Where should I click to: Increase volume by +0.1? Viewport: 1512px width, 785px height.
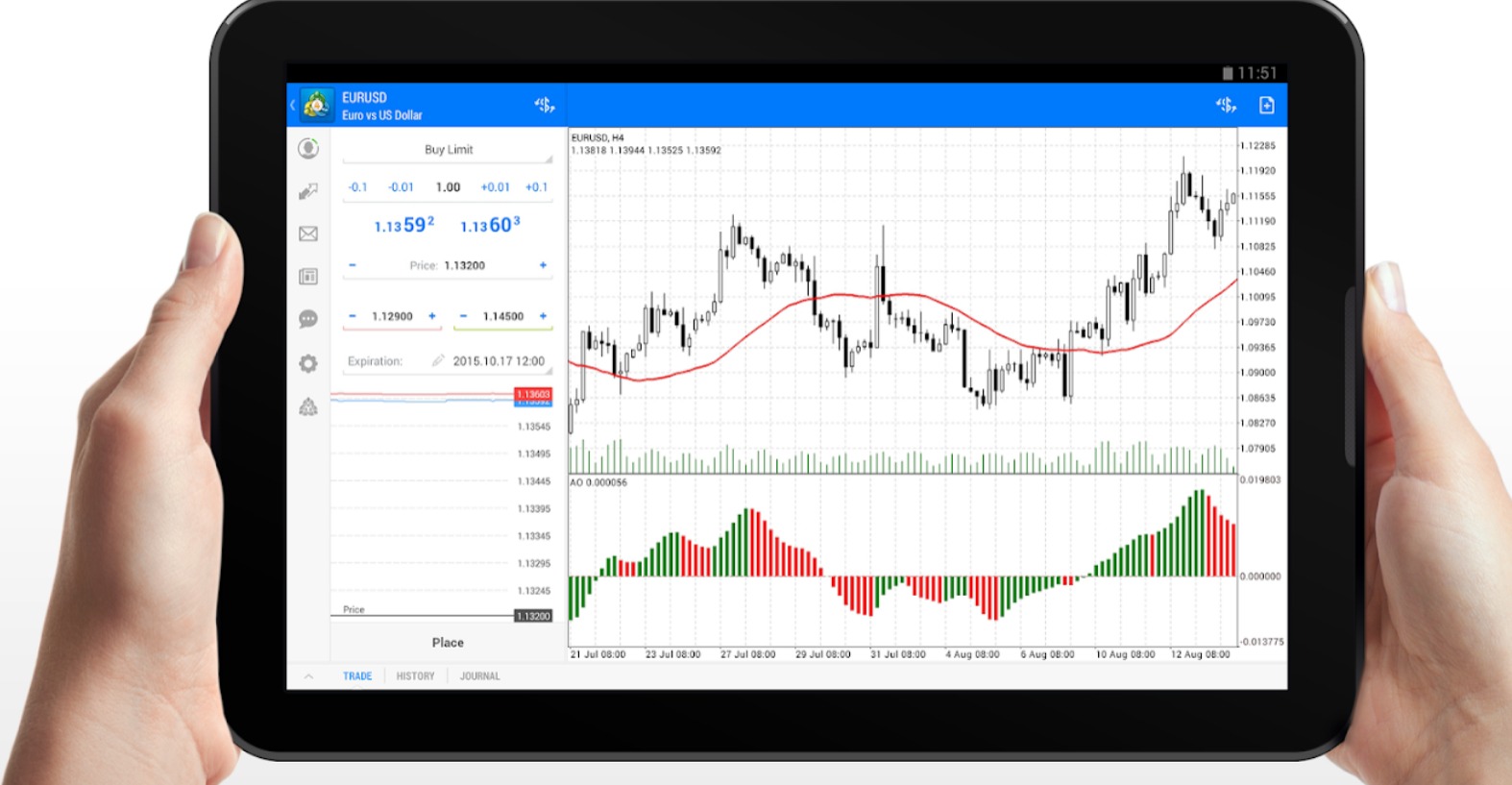point(536,187)
